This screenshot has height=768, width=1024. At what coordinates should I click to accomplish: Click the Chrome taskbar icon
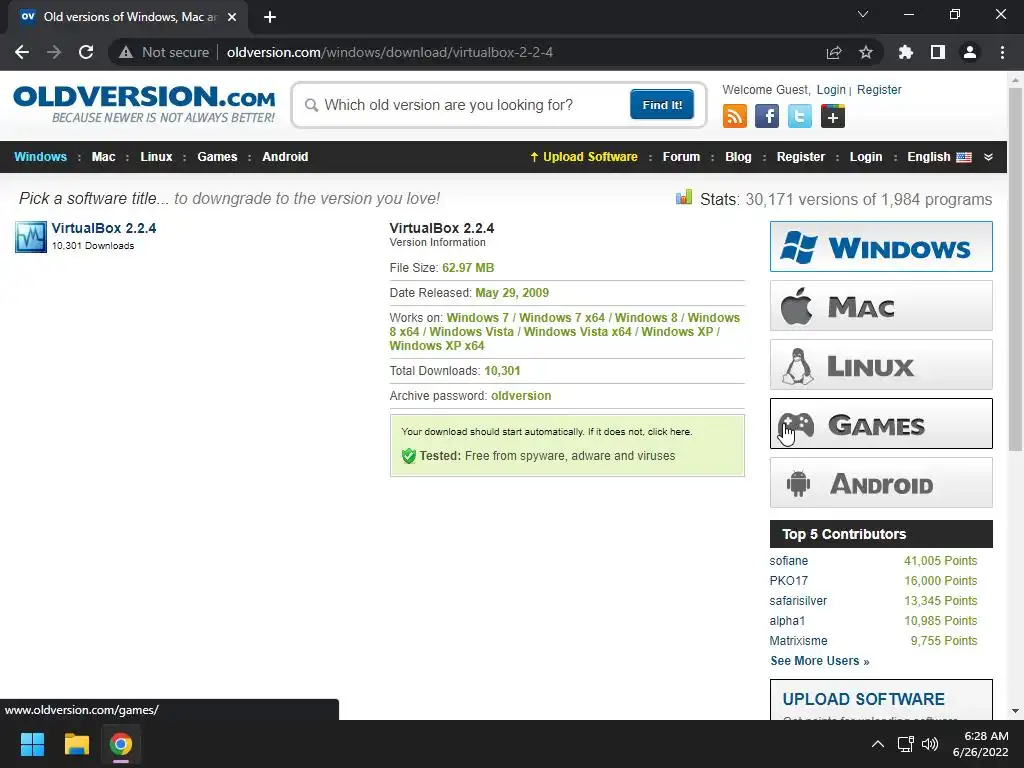tap(121, 744)
